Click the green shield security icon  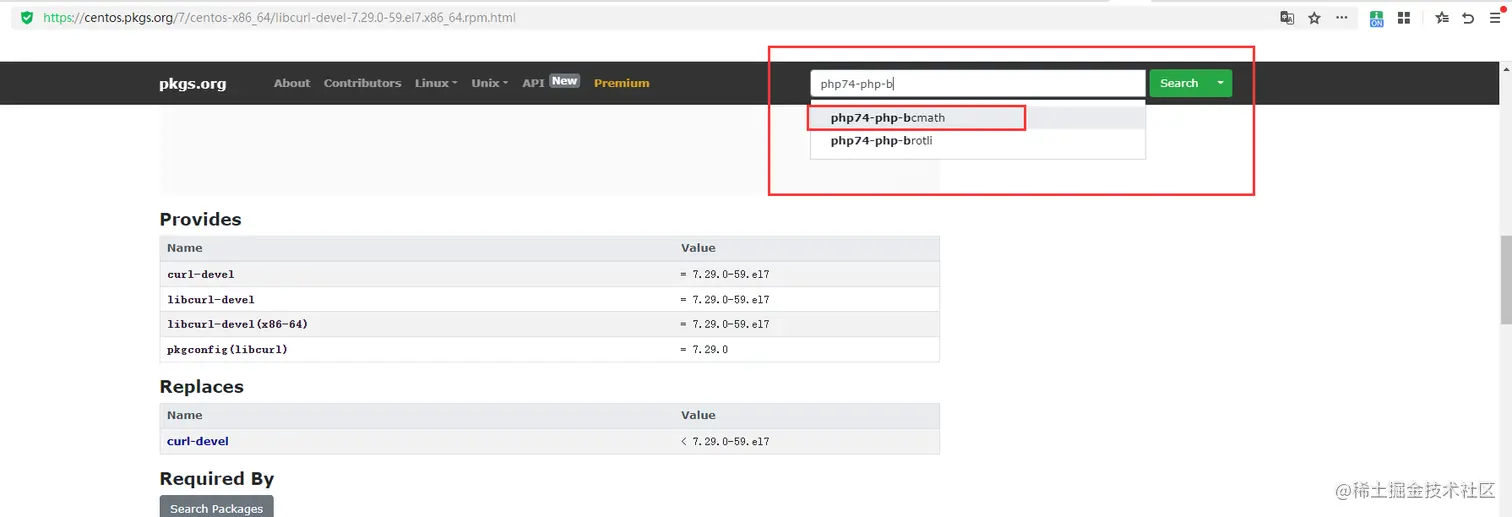[x=26, y=18]
